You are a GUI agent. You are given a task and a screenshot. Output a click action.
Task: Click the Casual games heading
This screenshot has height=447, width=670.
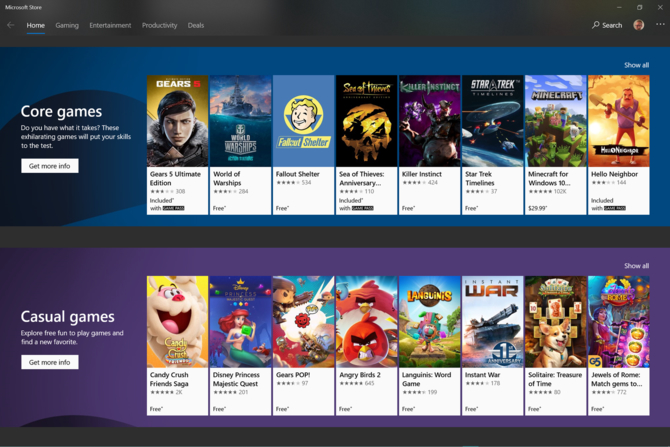68,317
